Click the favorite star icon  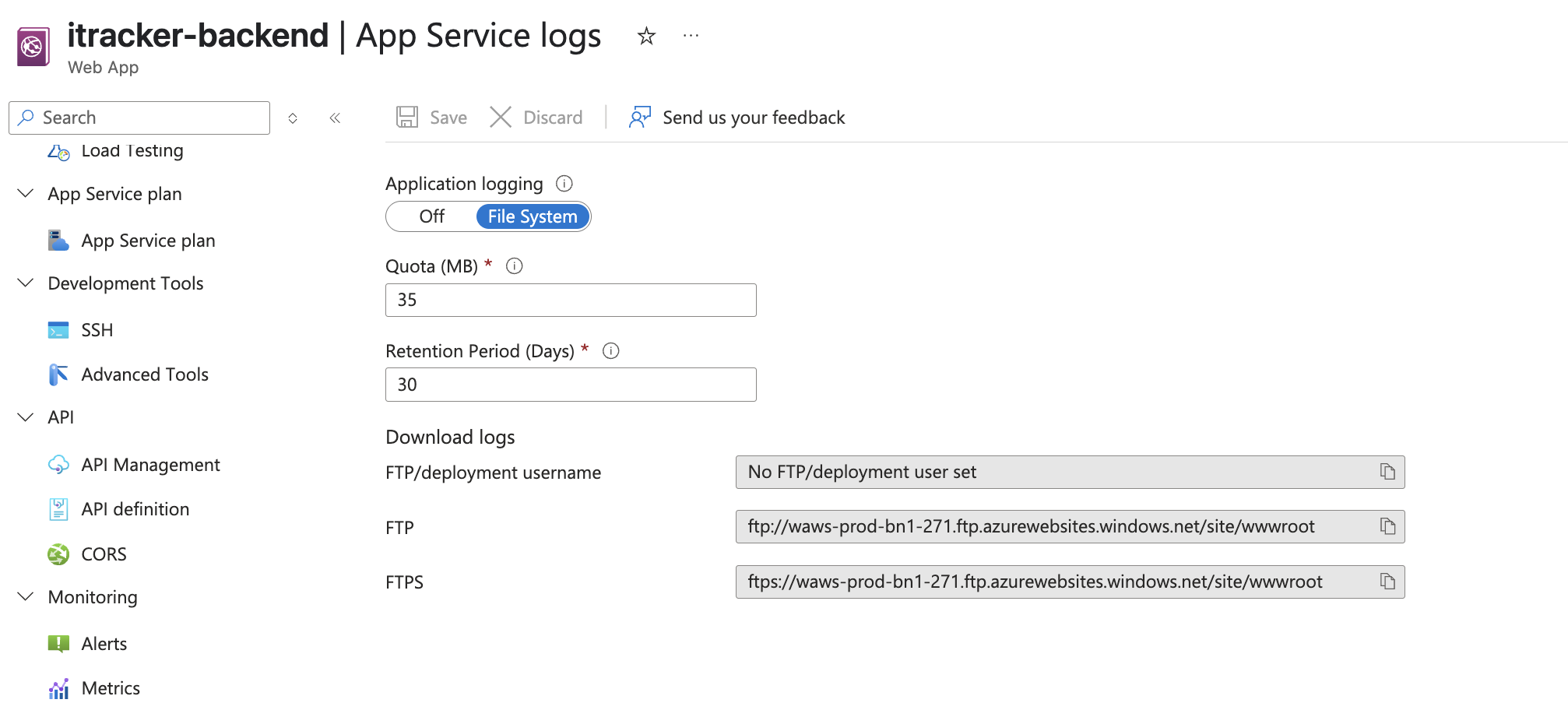click(646, 36)
